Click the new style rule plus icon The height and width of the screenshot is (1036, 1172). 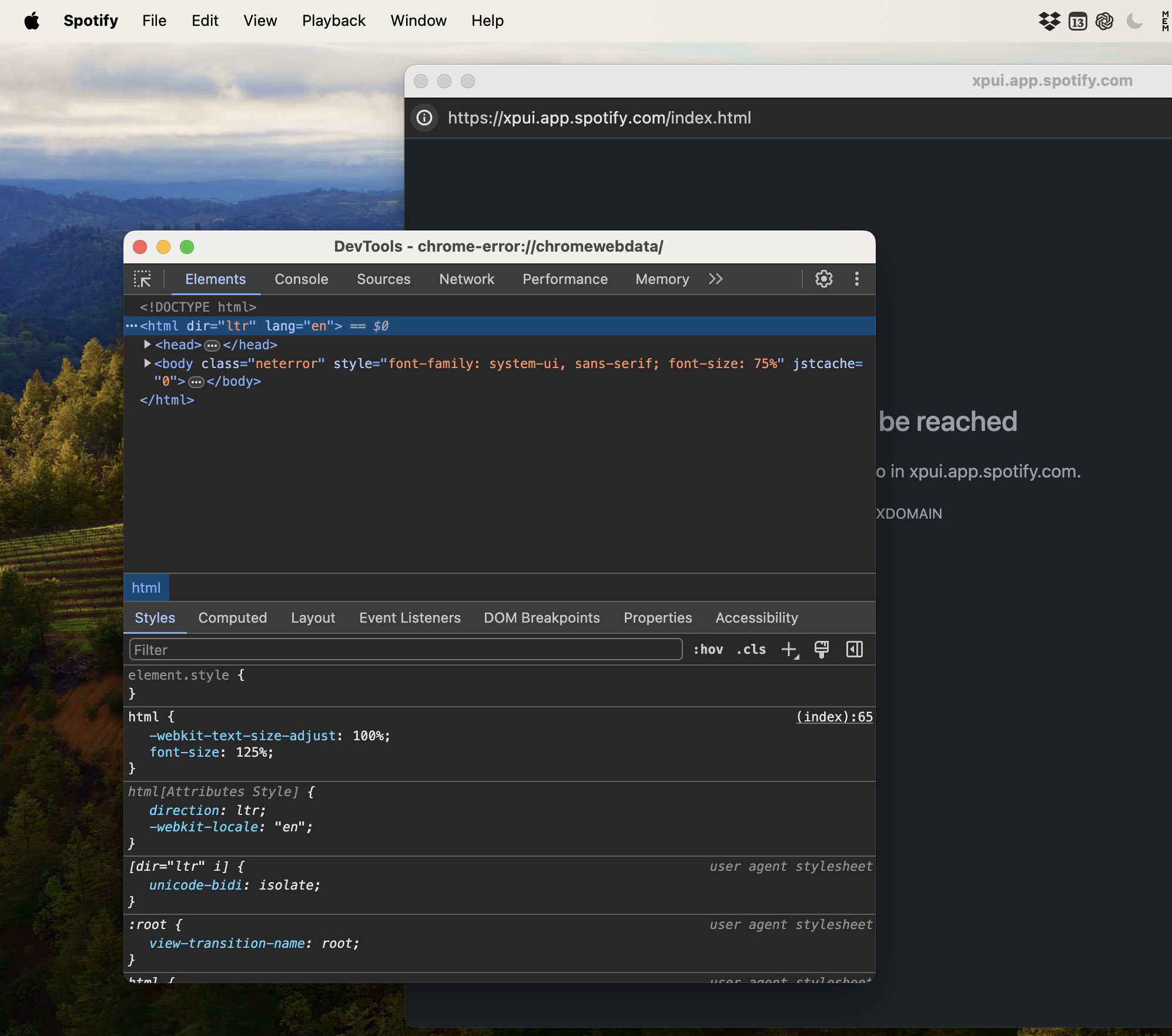click(x=789, y=650)
